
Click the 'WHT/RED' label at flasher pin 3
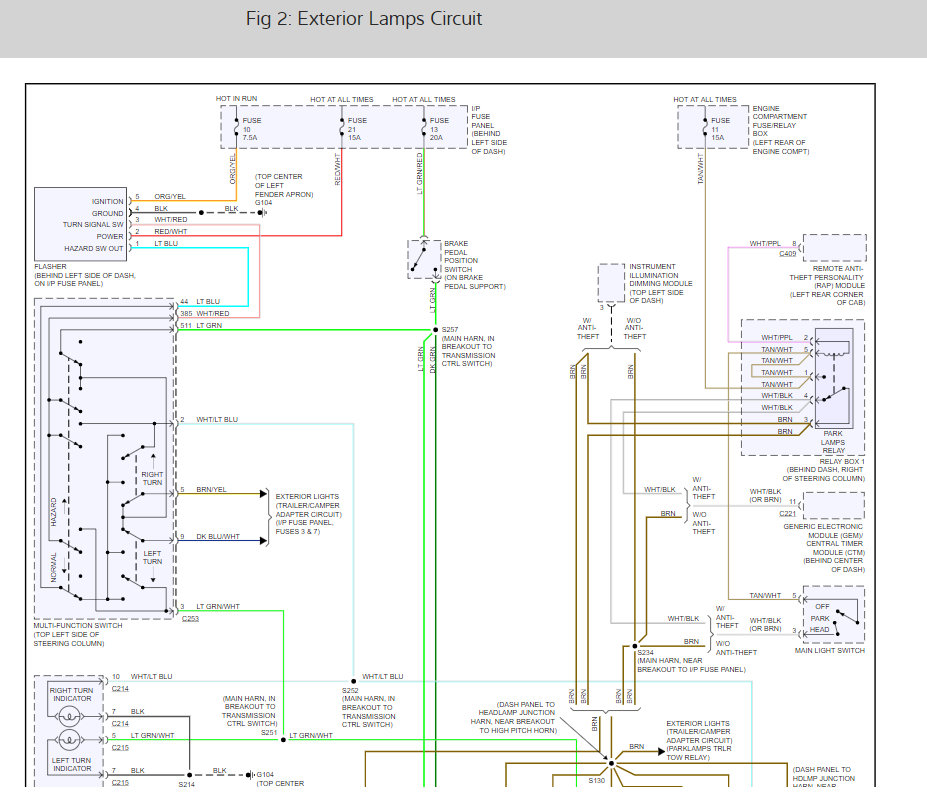tap(170, 219)
